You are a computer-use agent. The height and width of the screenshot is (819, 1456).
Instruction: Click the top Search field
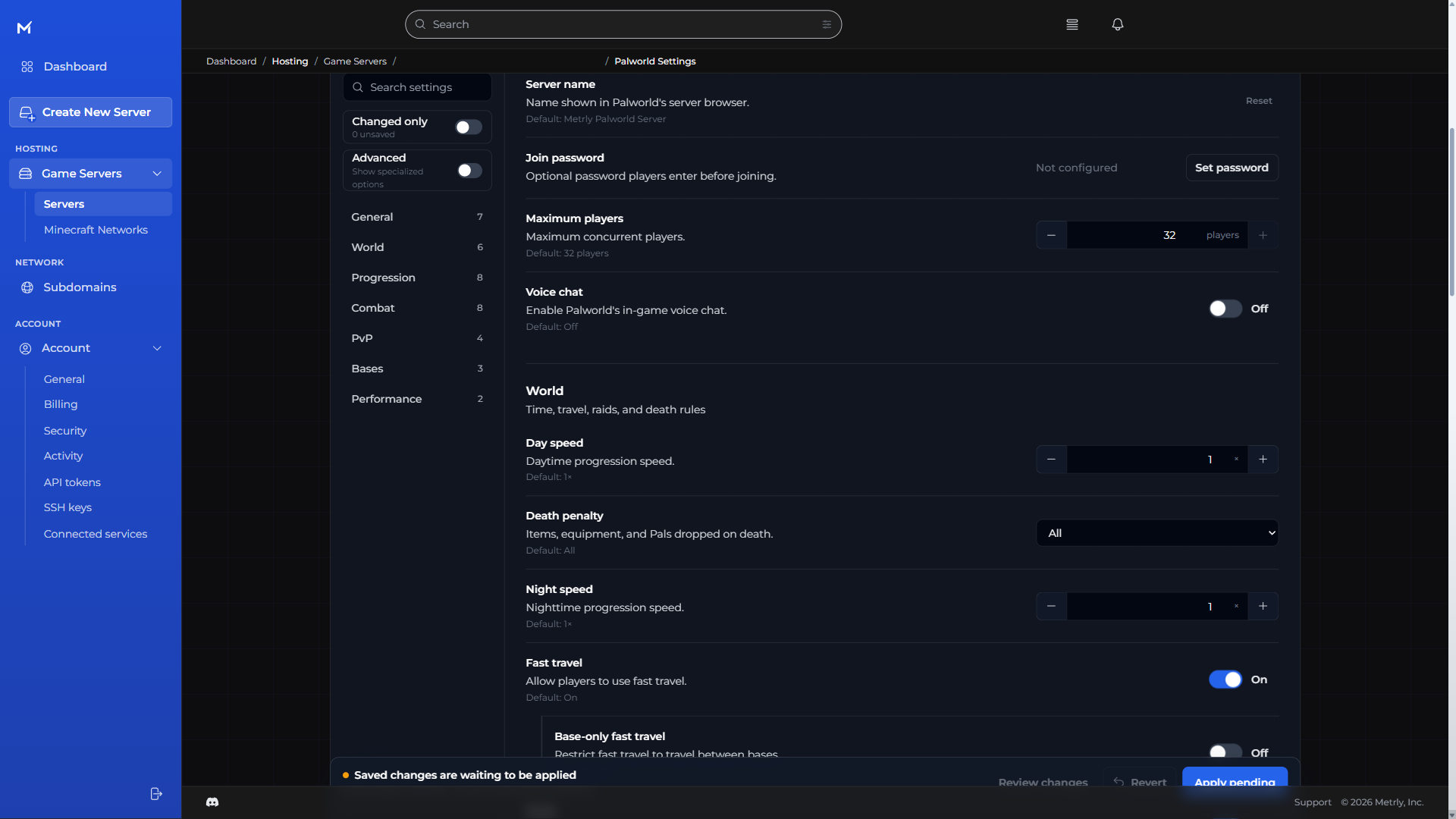coord(623,24)
